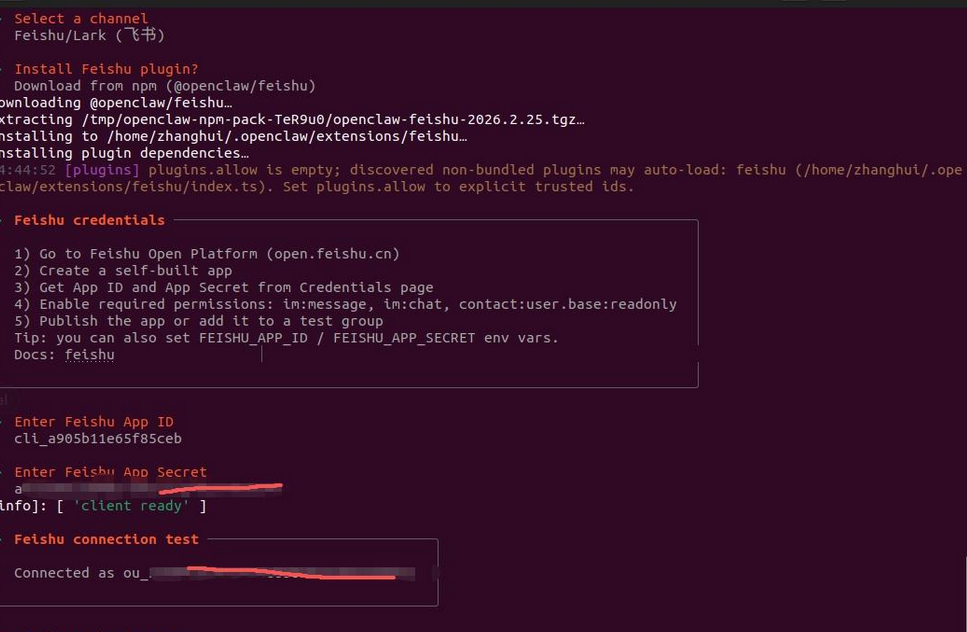Screen dimensions: 967x632
Task: Click the 'ownloading @openclaw/feishu…' output line
Action: pyautogui.click(x=116, y=102)
